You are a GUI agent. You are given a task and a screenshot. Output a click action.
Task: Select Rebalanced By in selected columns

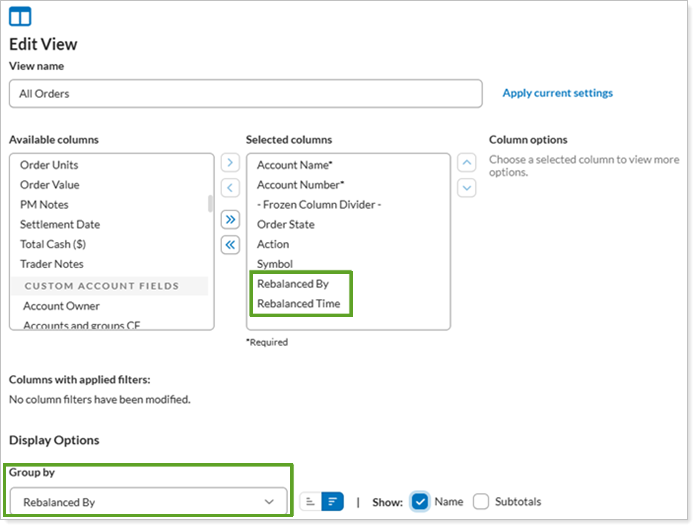coord(292,284)
